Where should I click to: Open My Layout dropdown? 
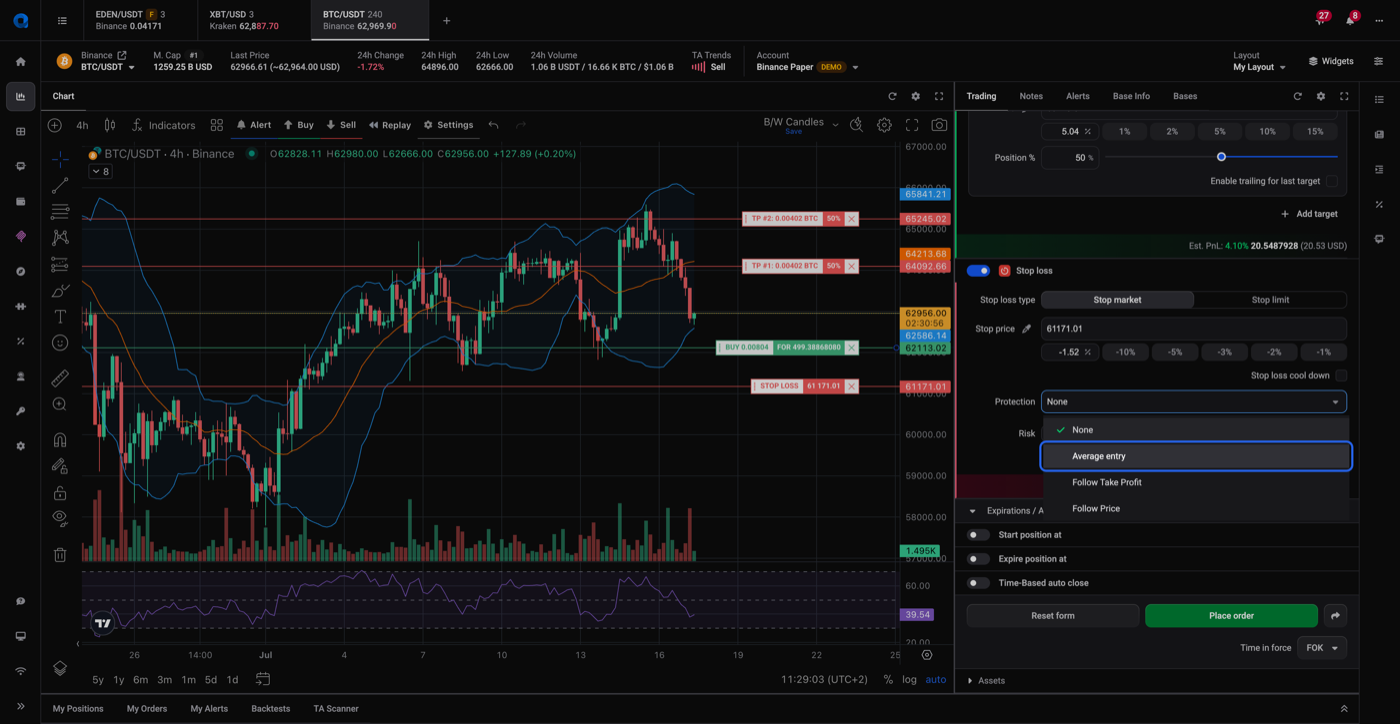1259,67
